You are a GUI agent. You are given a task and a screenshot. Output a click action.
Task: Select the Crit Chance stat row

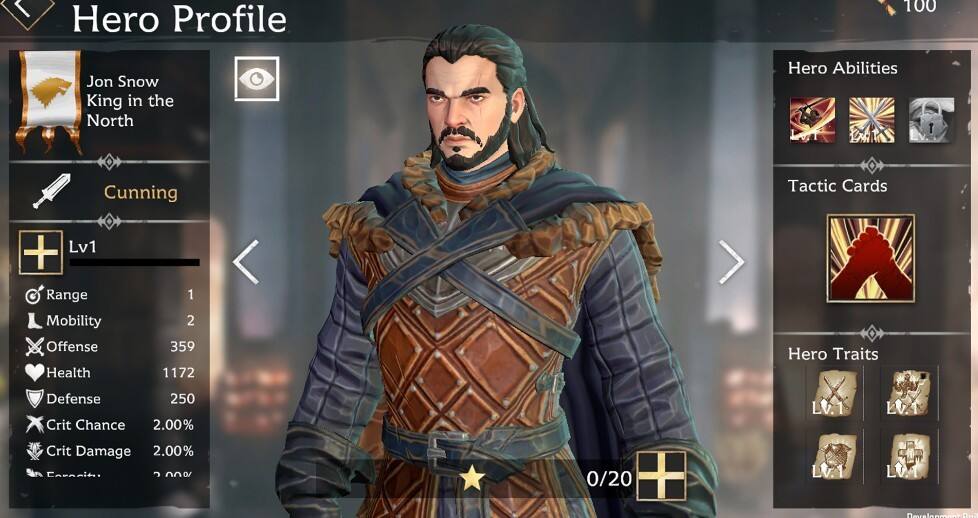pos(110,425)
